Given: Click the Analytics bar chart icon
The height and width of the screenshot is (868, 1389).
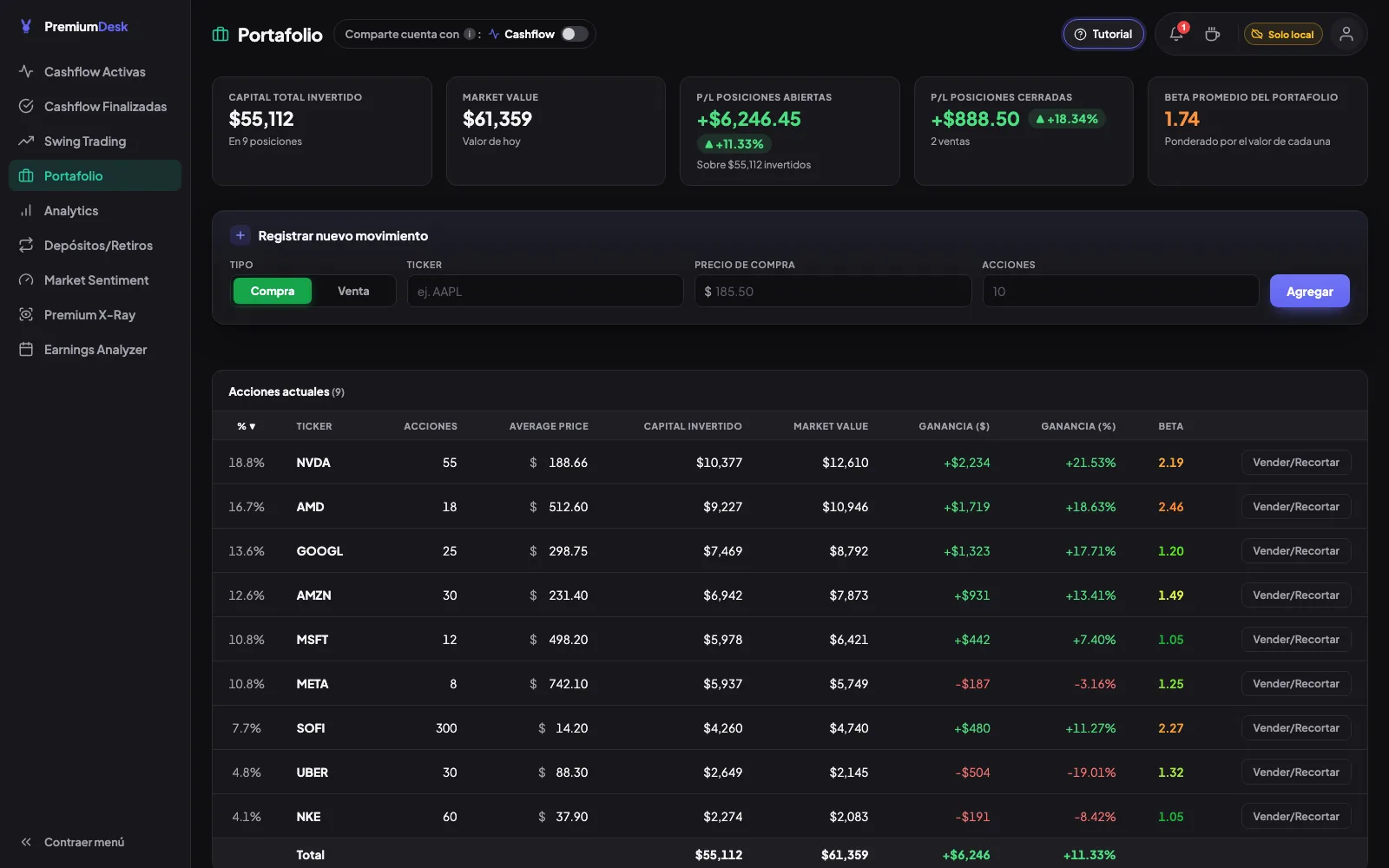Looking at the screenshot, I should coord(26,210).
